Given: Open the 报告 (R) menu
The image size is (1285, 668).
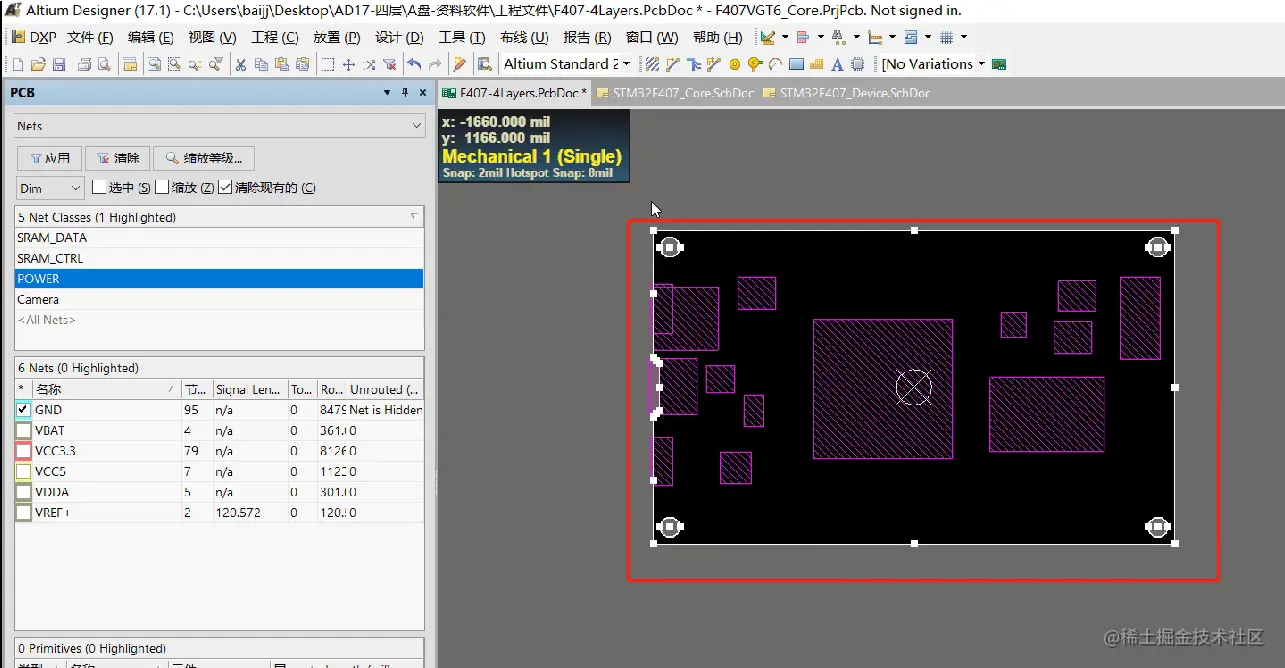Looking at the screenshot, I should [588, 37].
